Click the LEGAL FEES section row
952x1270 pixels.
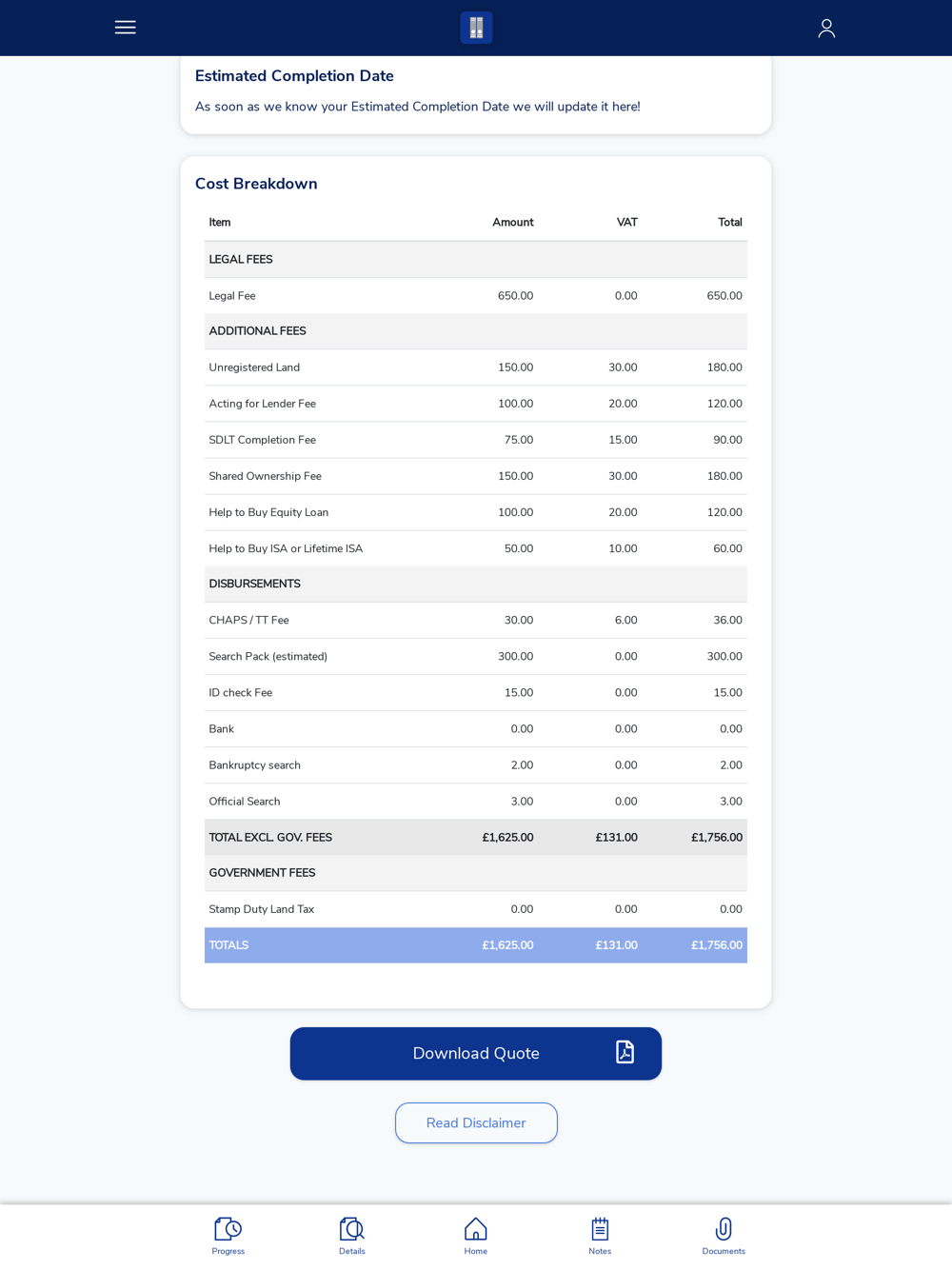pos(476,259)
